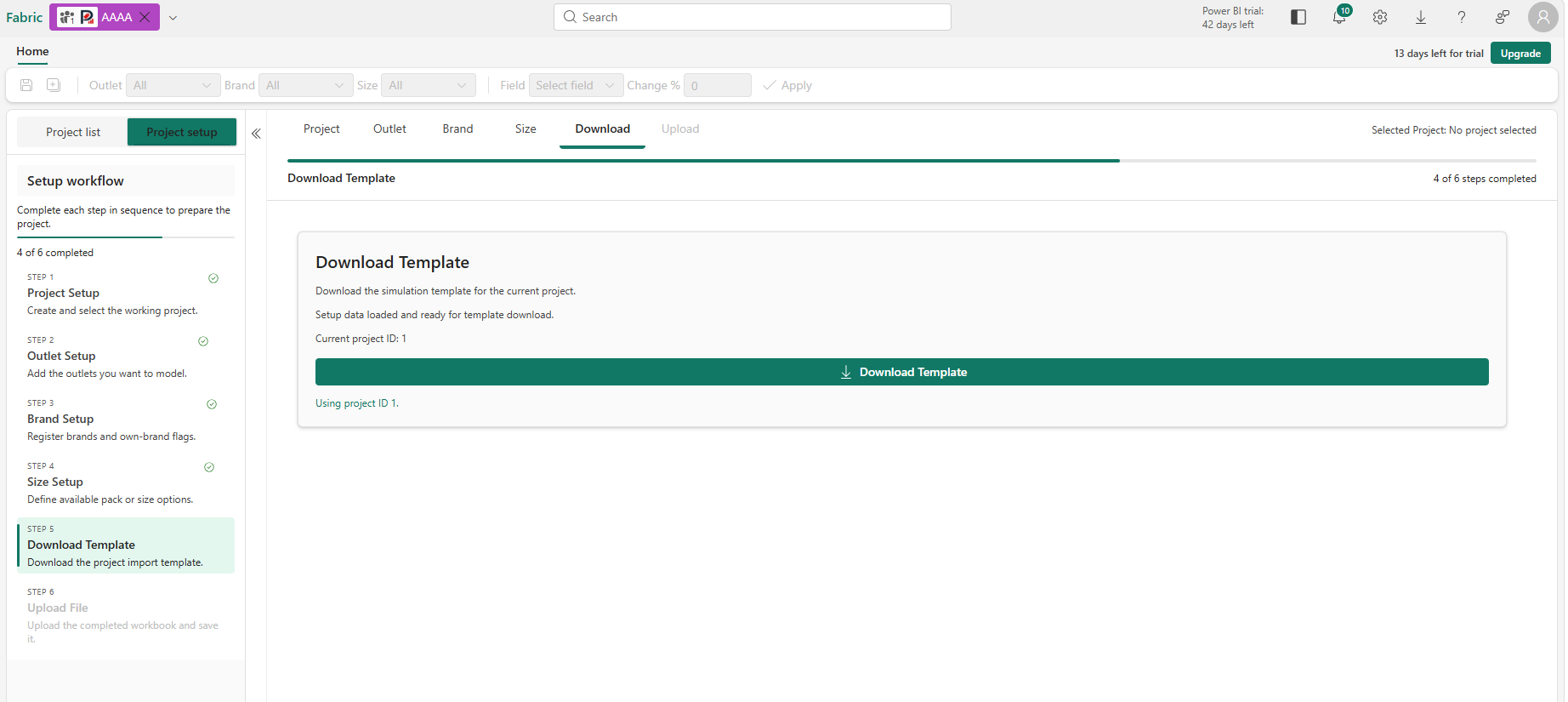This screenshot has width=1568, height=702.
Task: Click the green Download Template button
Action: tap(901, 372)
